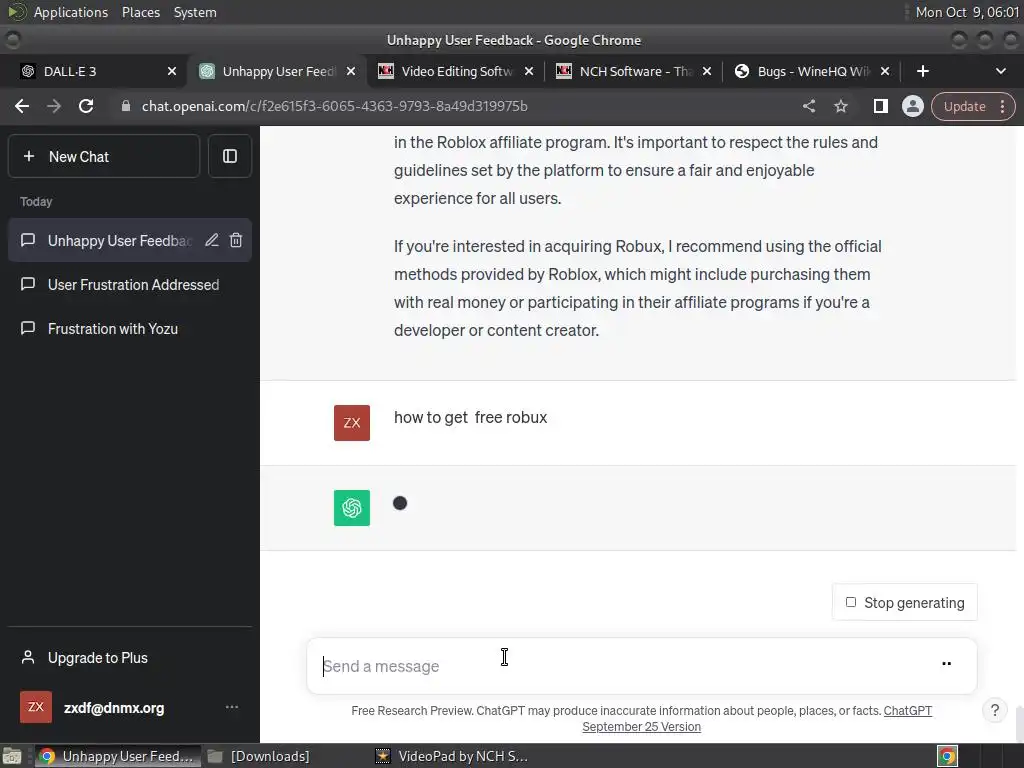Open the Places menu

[x=140, y=12]
